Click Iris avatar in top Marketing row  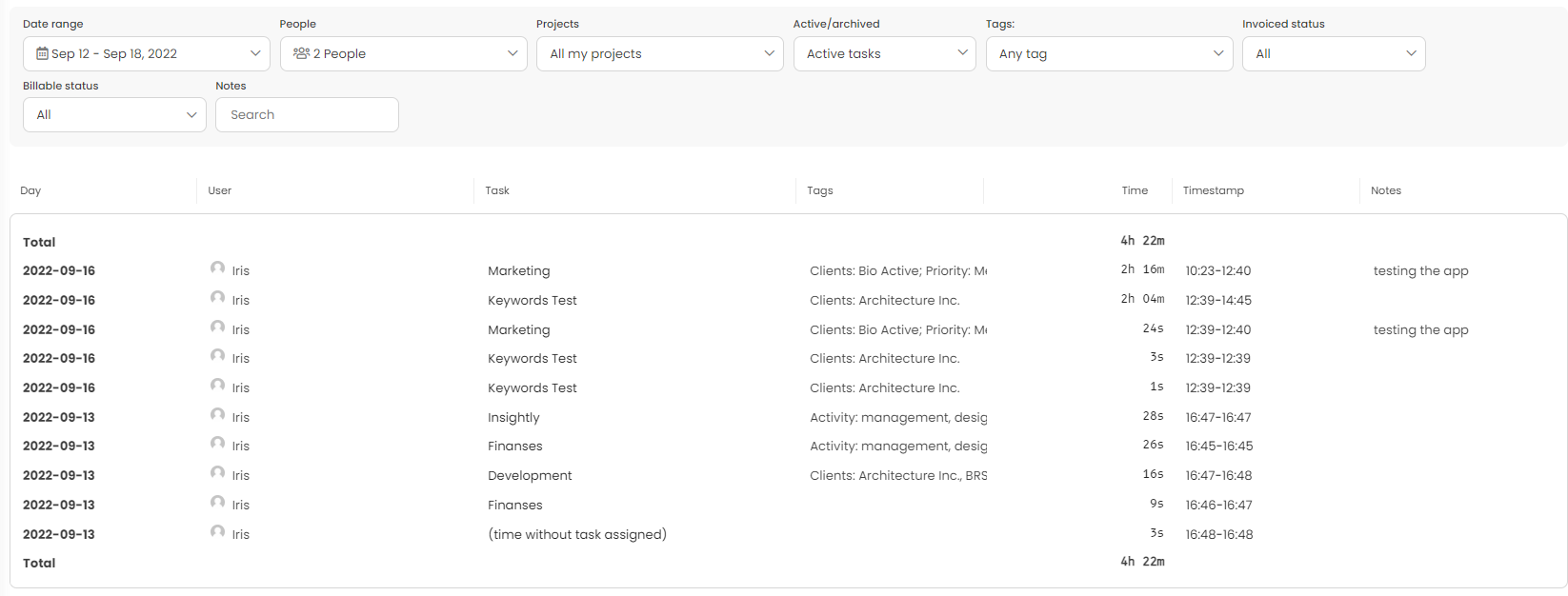(x=218, y=269)
